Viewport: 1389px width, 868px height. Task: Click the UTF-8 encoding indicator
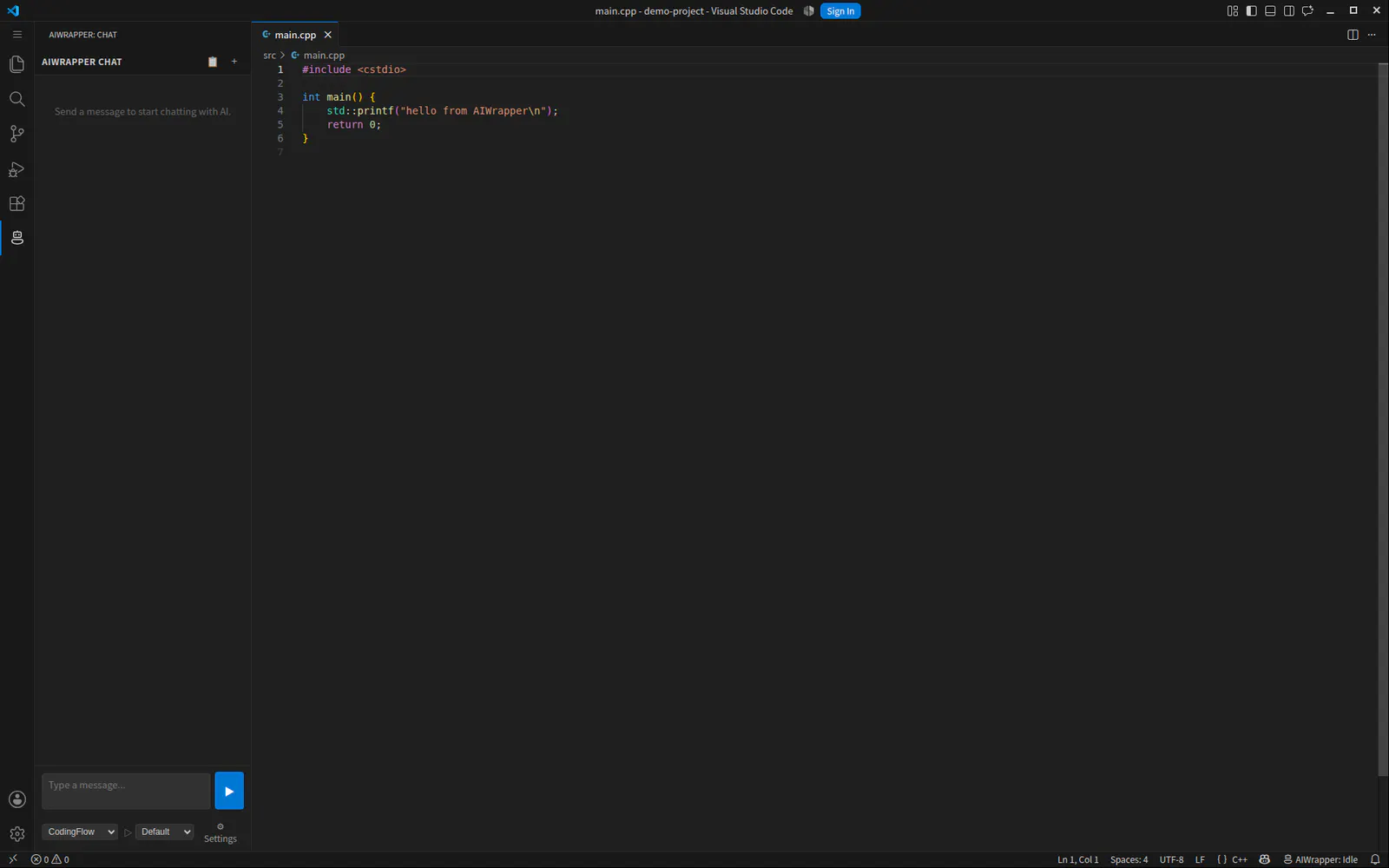click(x=1171, y=859)
